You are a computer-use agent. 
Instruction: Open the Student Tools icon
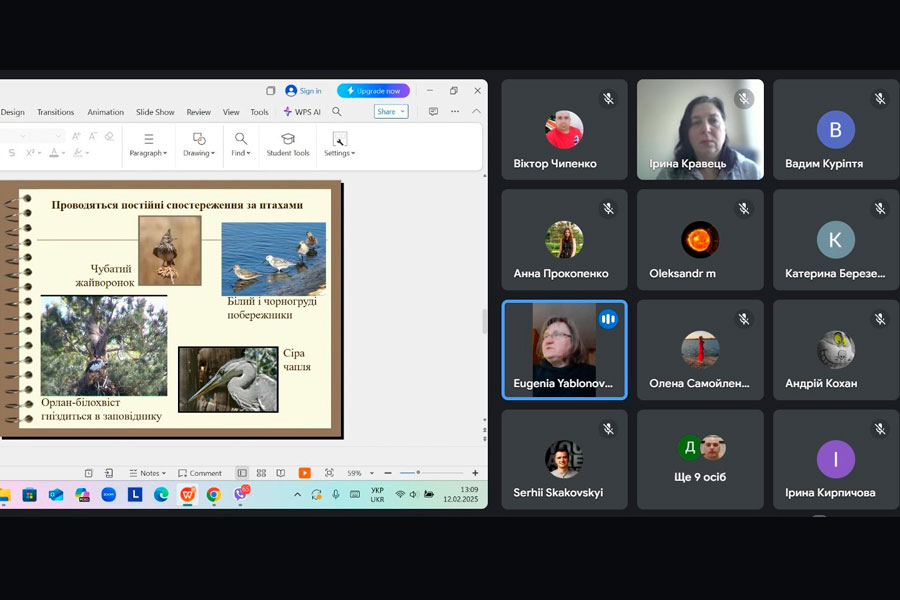point(287,144)
